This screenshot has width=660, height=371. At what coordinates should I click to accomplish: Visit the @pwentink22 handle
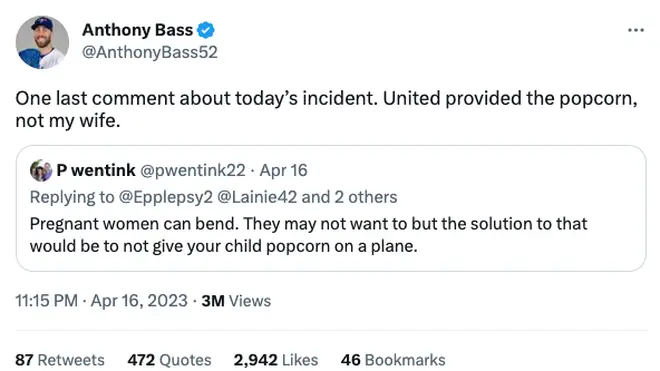tap(192, 171)
